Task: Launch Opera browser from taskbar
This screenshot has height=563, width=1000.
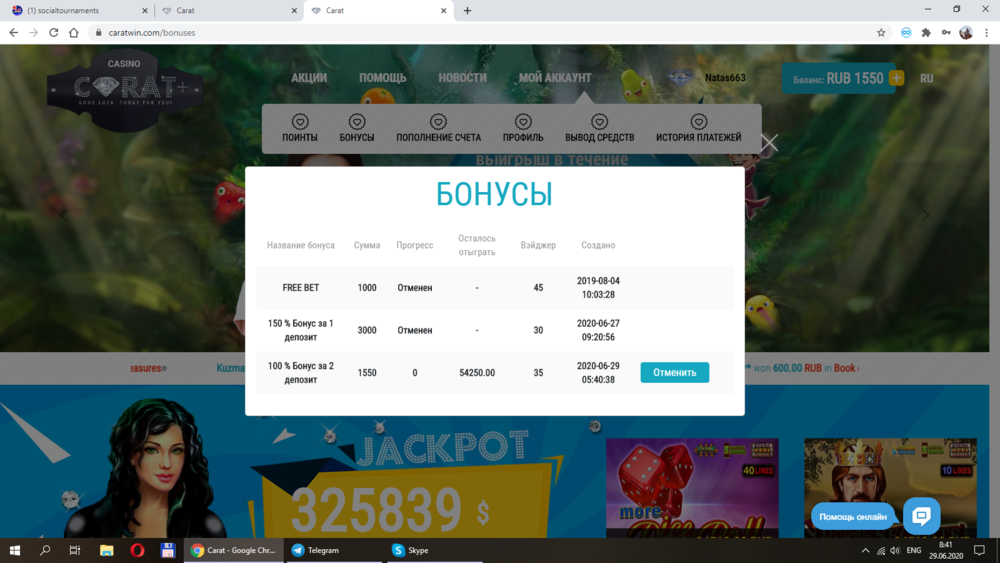Action: tap(136, 550)
